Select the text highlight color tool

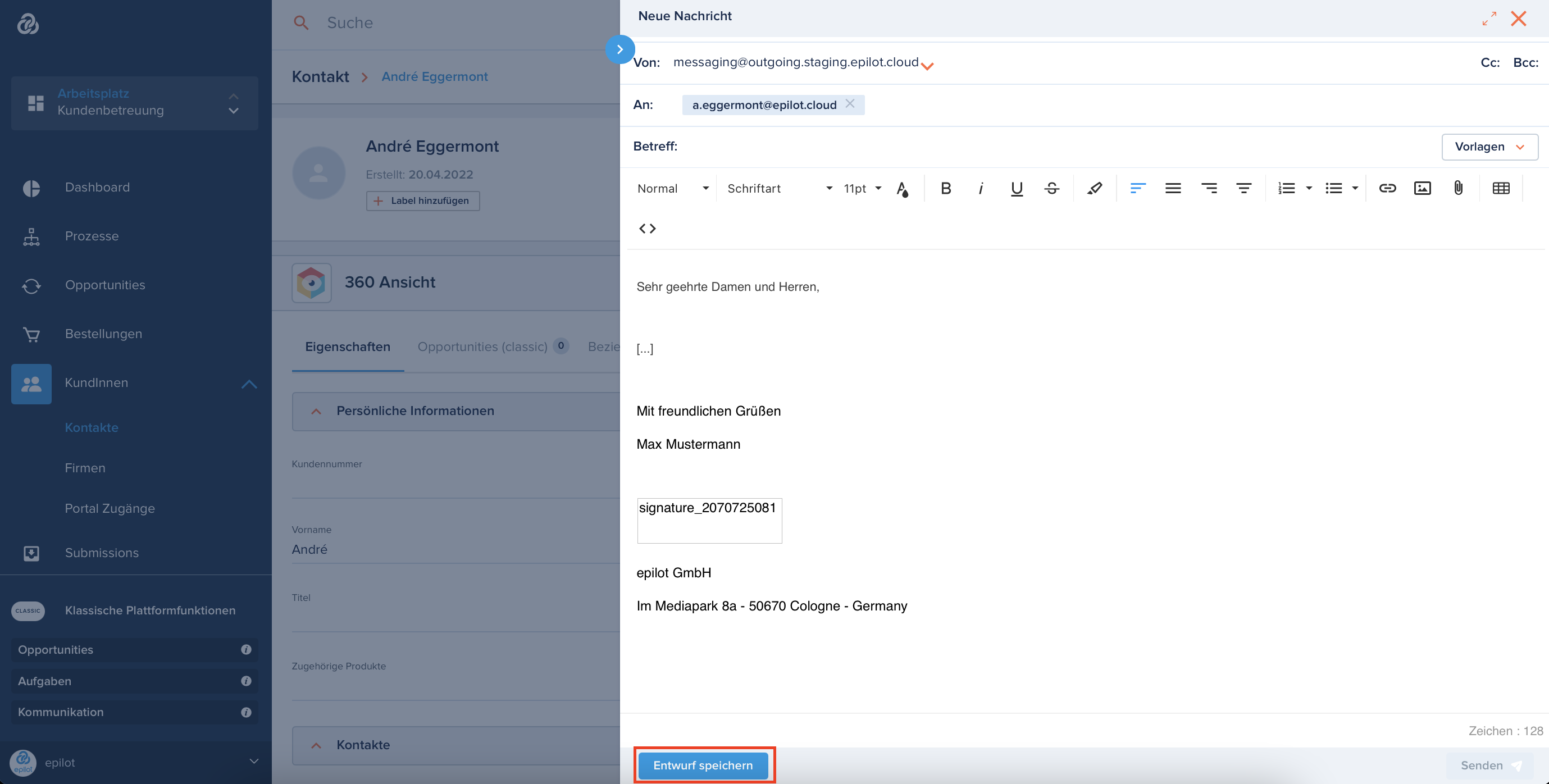[1093, 187]
